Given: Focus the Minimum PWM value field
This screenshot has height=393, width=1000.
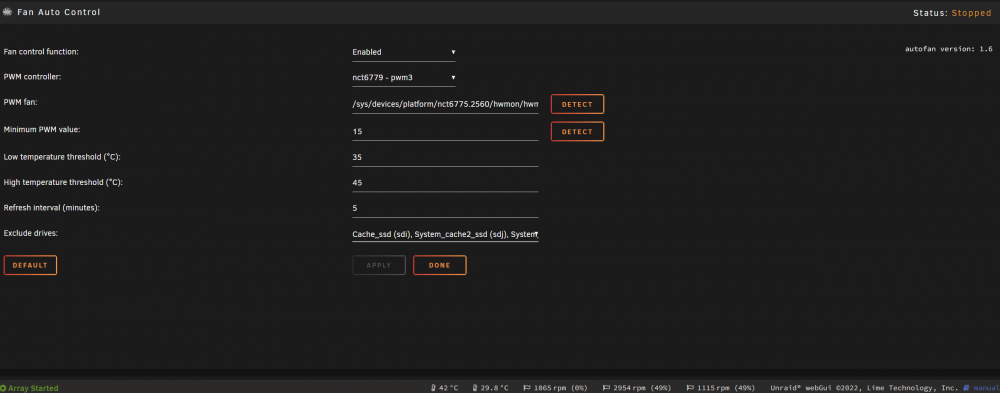Looking at the screenshot, I should click(445, 131).
